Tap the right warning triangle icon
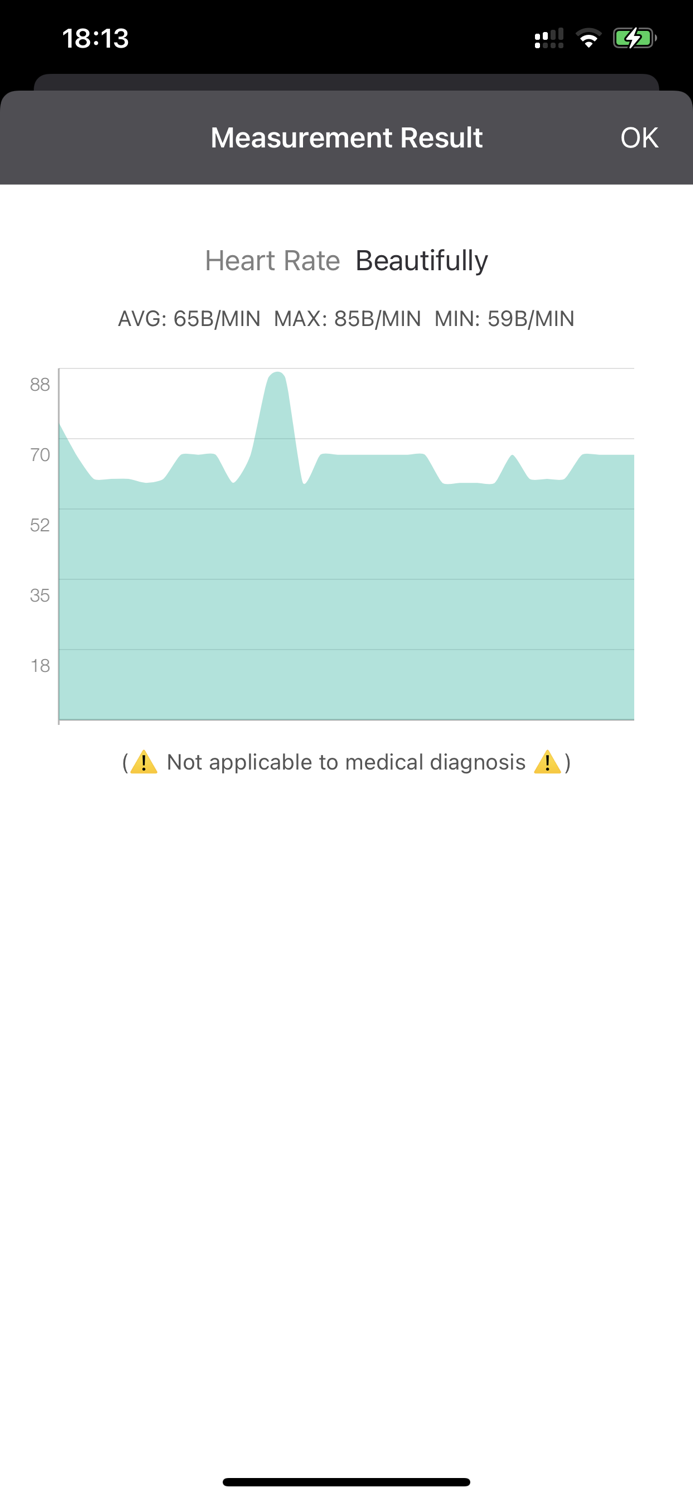Image resolution: width=693 pixels, height=1500 pixels. click(548, 762)
